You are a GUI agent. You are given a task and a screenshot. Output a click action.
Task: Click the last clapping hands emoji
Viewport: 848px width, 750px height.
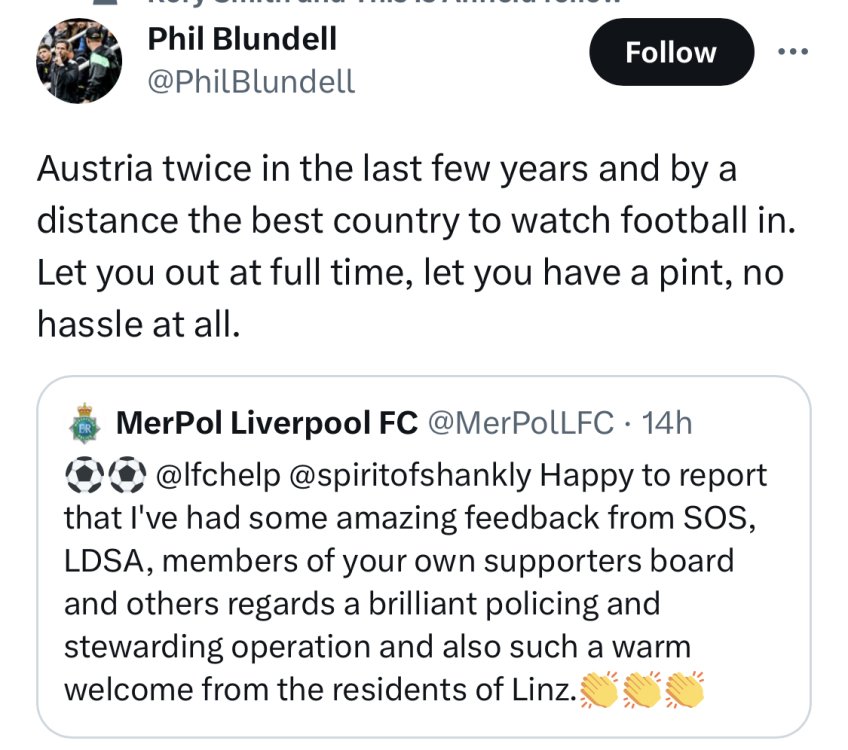[685, 689]
